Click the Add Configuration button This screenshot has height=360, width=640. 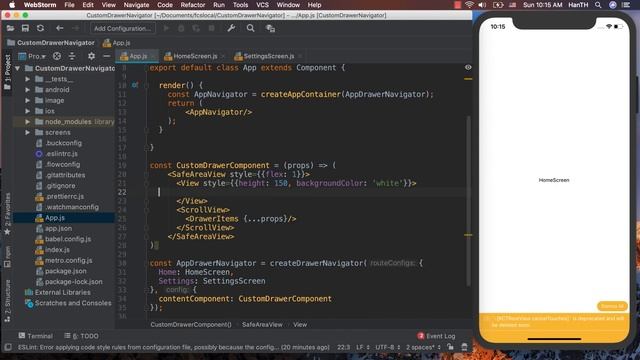[122, 28]
